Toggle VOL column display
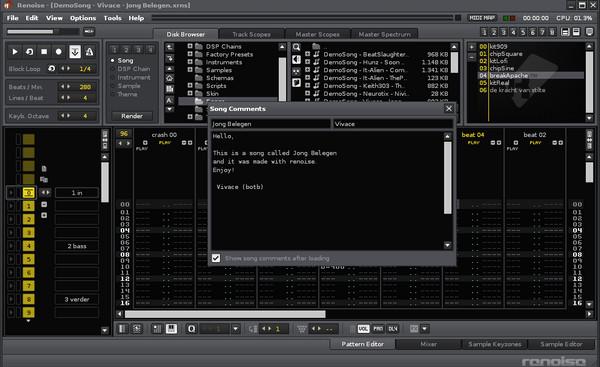The height and width of the screenshot is (367, 600). [x=363, y=329]
